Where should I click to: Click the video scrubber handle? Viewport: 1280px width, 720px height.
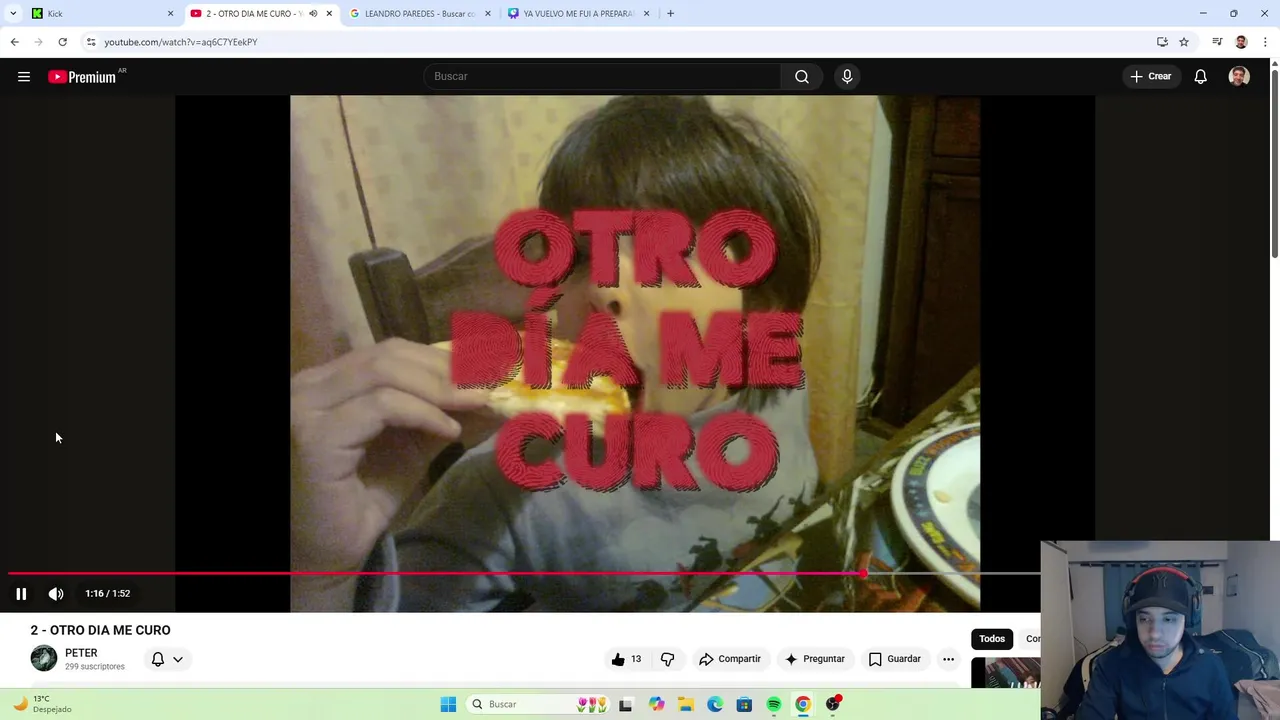pyautogui.click(x=863, y=574)
